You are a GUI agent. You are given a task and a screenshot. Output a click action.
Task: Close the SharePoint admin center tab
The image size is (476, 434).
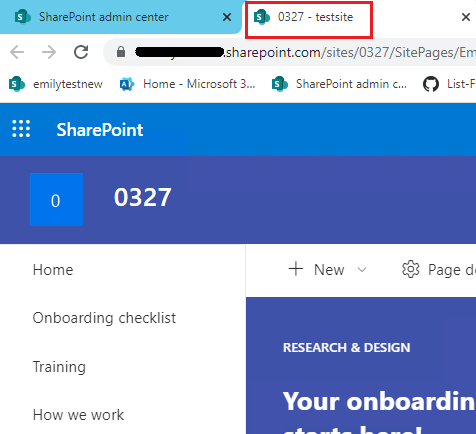[227, 17]
